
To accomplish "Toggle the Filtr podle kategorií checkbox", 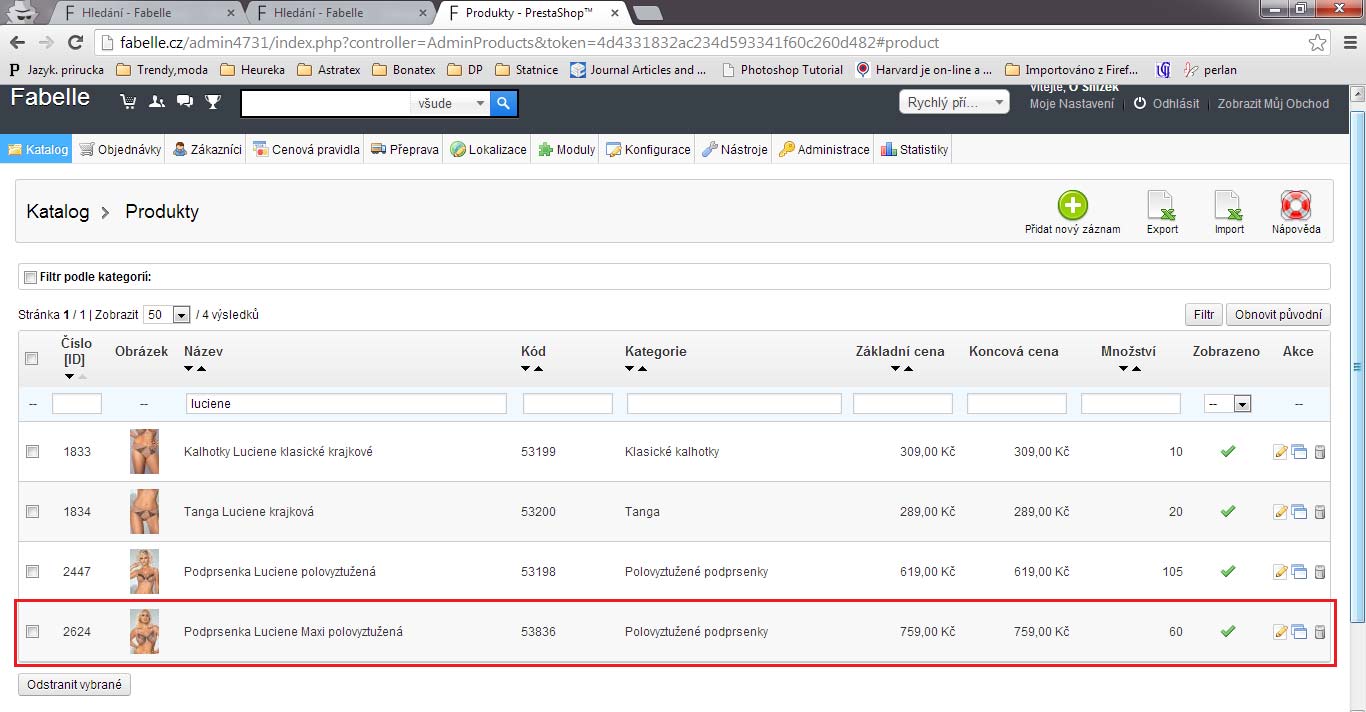I will (x=30, y=277).
